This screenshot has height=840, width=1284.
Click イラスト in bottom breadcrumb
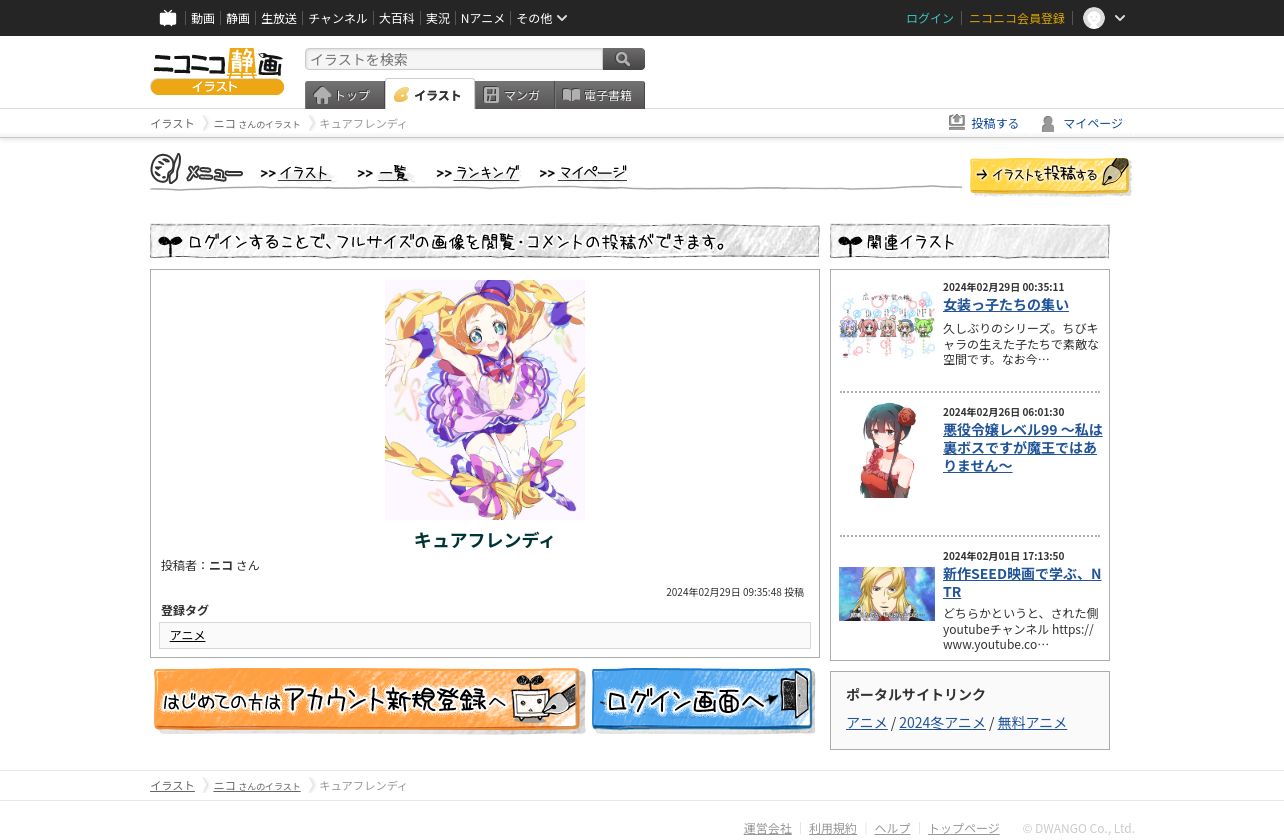point(172,786)
